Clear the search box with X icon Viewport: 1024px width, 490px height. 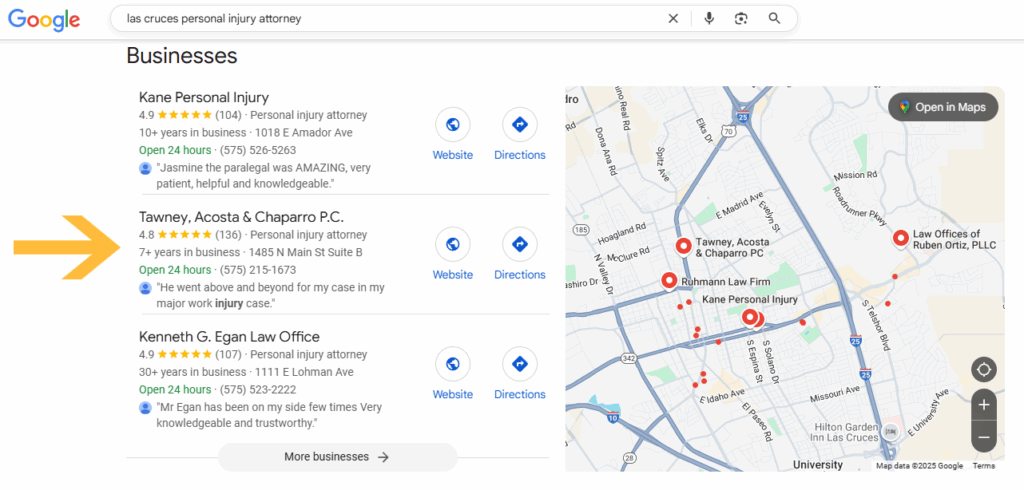673,18
